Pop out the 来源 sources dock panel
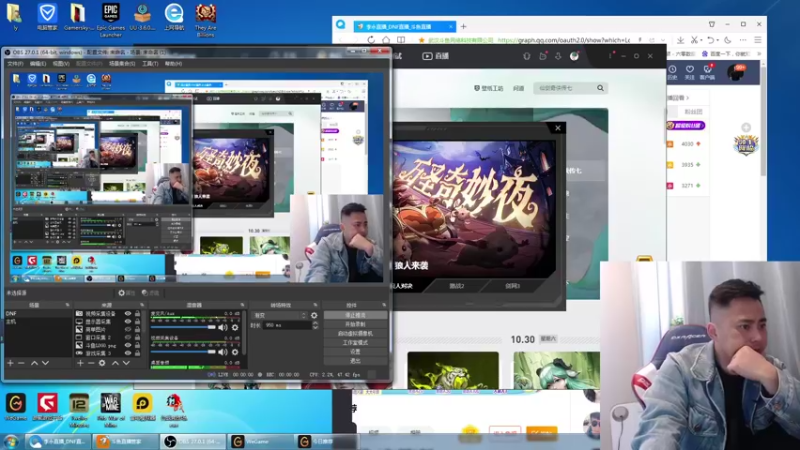 click(142, 305)
